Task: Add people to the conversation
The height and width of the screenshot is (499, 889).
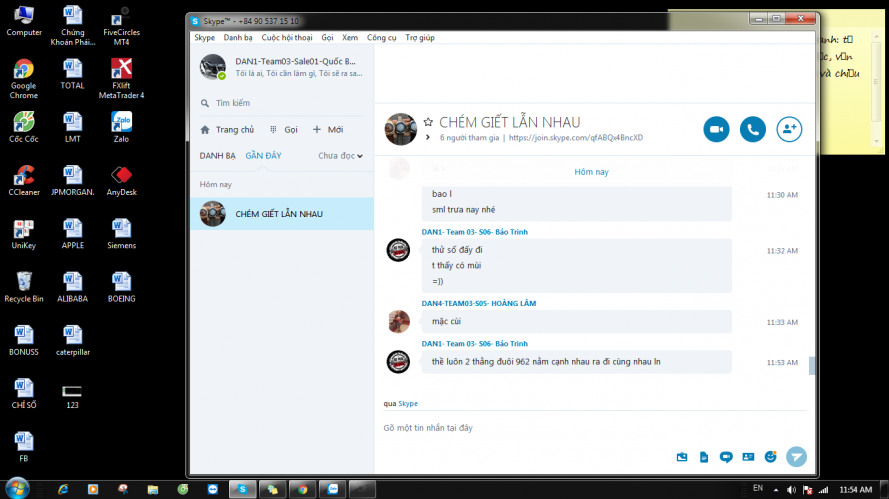Action: [789, 129]
